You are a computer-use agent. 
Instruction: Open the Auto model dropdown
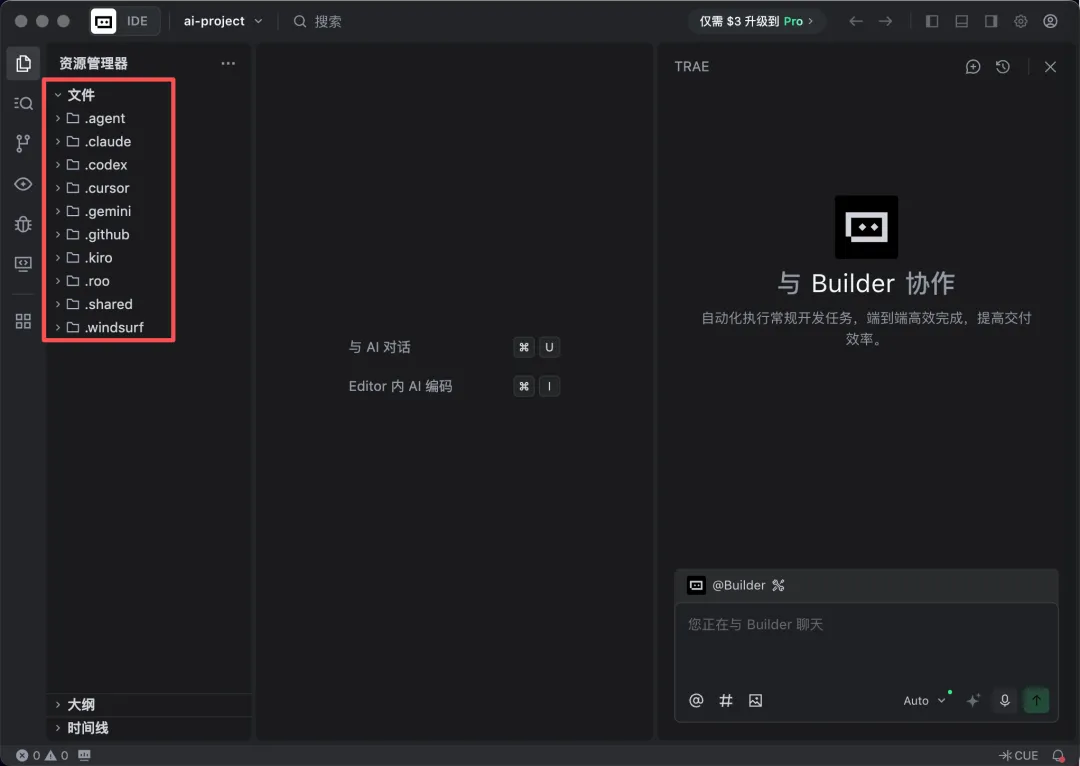[x=924, y=701]
